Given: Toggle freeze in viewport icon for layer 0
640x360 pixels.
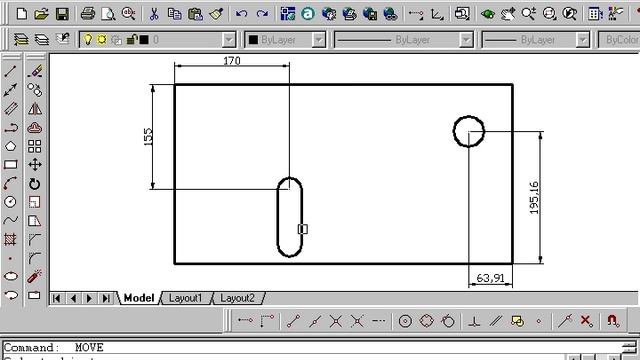Looking at the screenshot, I should (117, 40).
